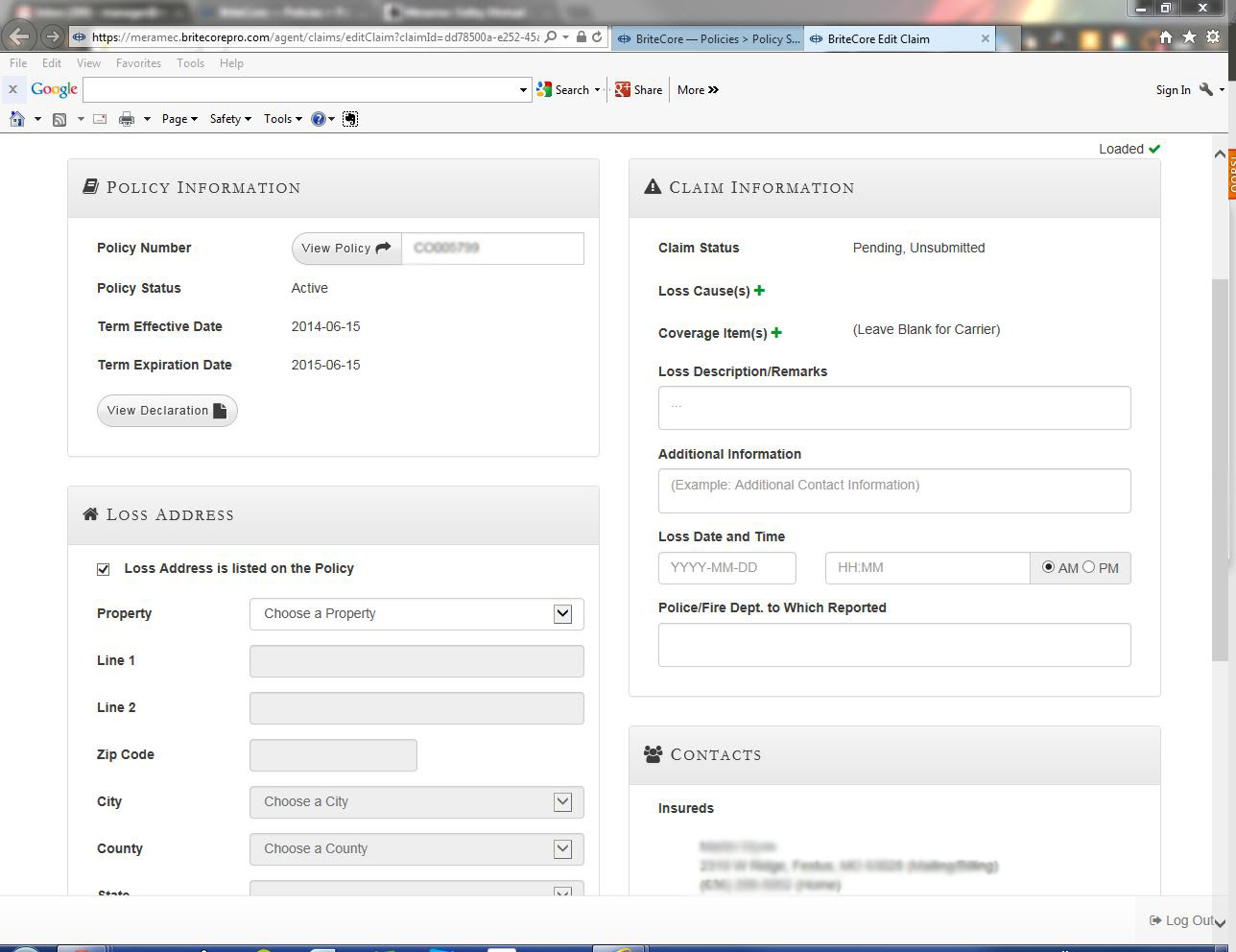1236x952 pixels.
Task: Add a Coverage Item with green plus
Action: (x=776, y=332)
